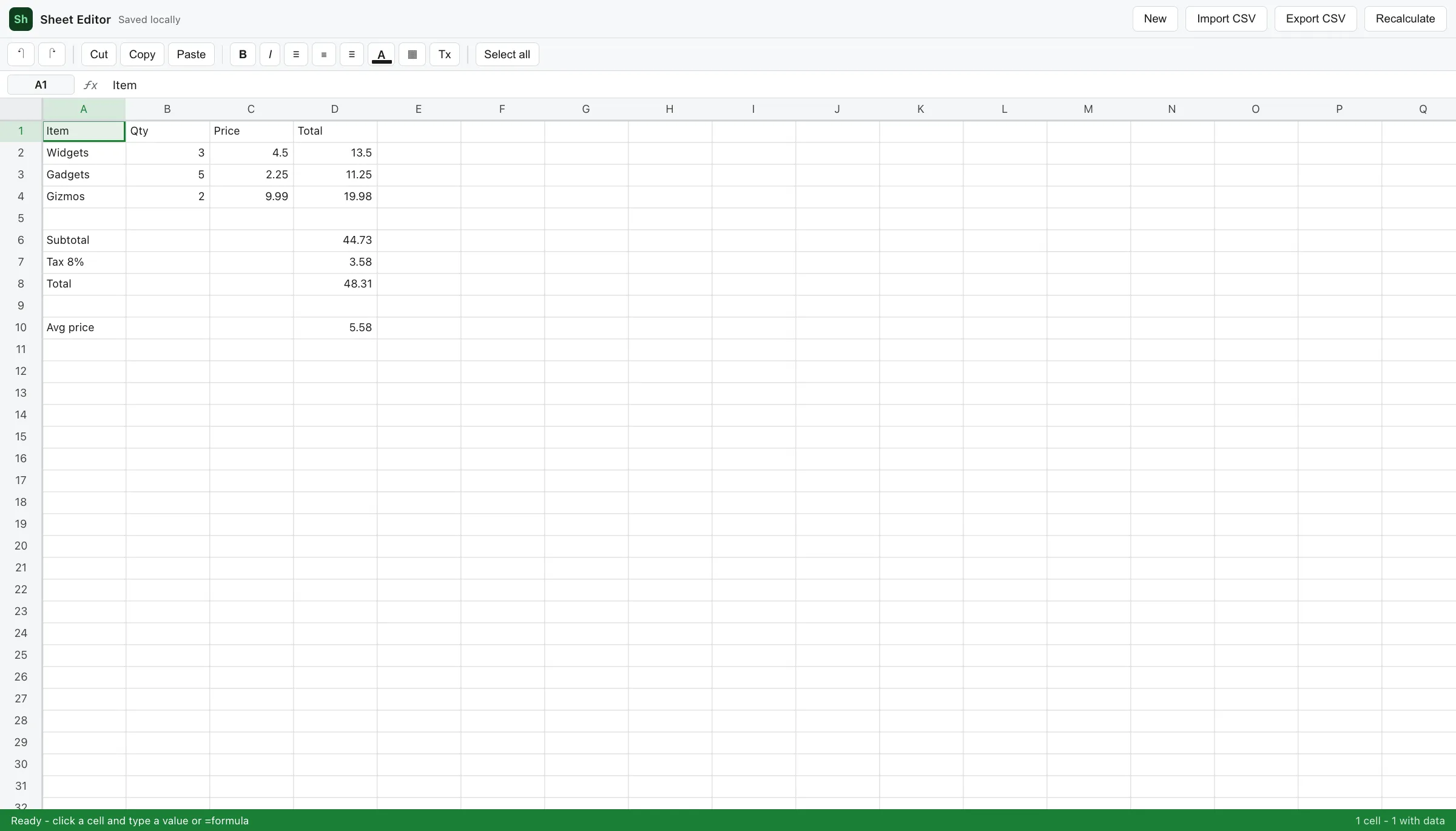Align text right in toolbar
Screen dimensions: 1456x831
click(x=352, y=54)
